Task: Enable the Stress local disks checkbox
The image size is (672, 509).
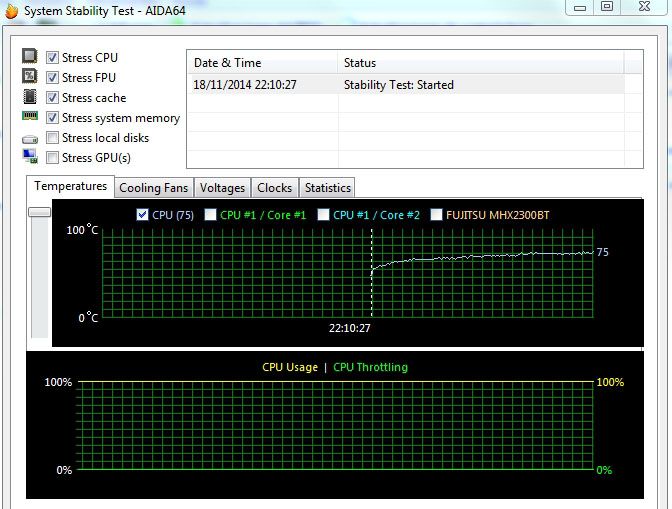Action: pos(52,138)
